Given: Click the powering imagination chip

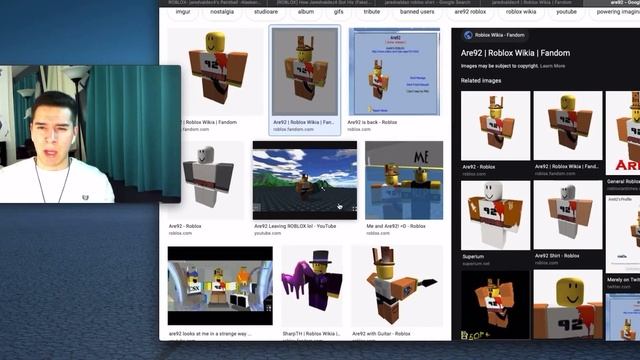Looking at the screenshot, I should (x=616, y=12).
